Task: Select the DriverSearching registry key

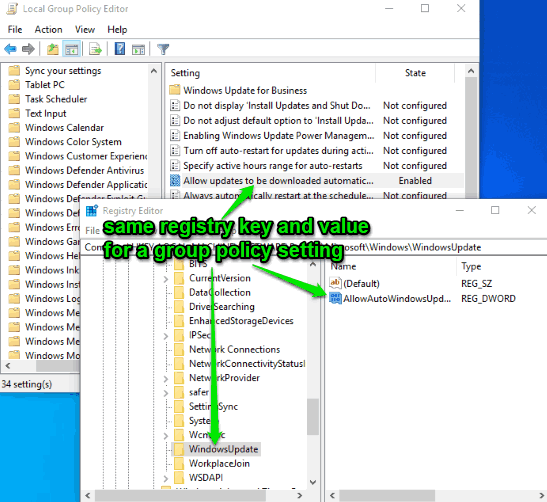Action: 222,307
